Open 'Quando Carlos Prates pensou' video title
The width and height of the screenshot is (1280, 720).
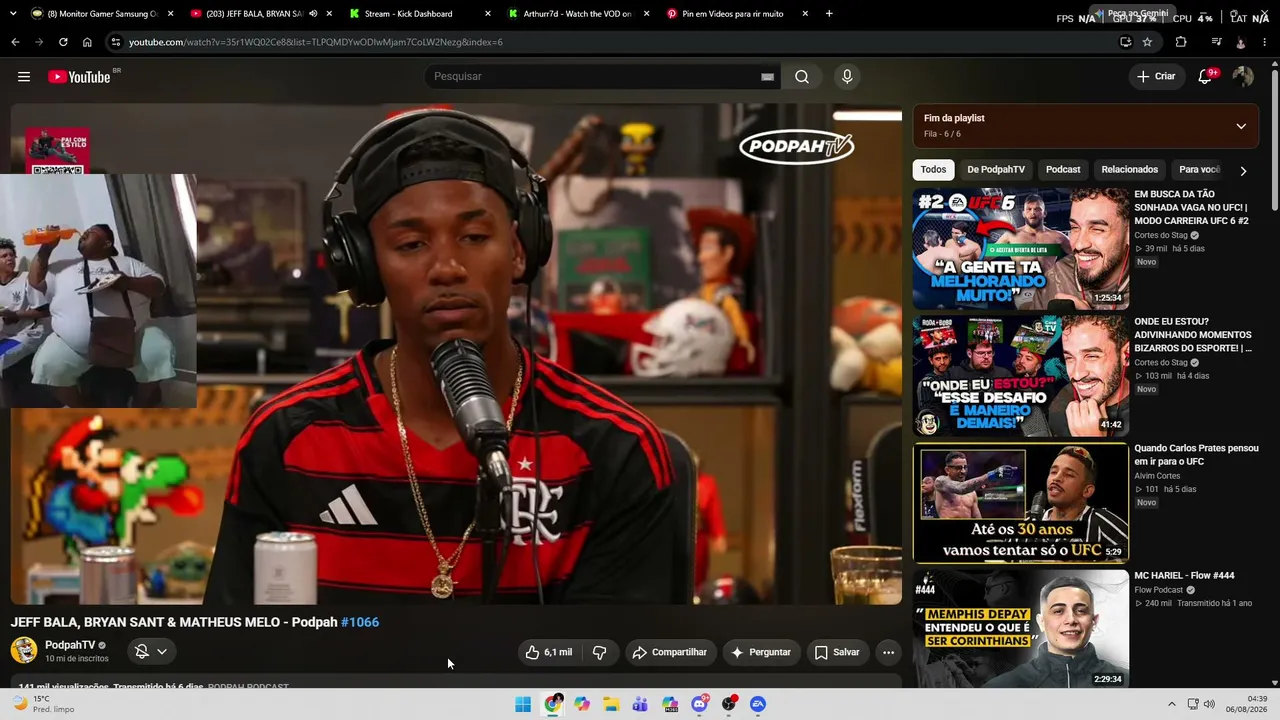click(x=1196, y=455)
